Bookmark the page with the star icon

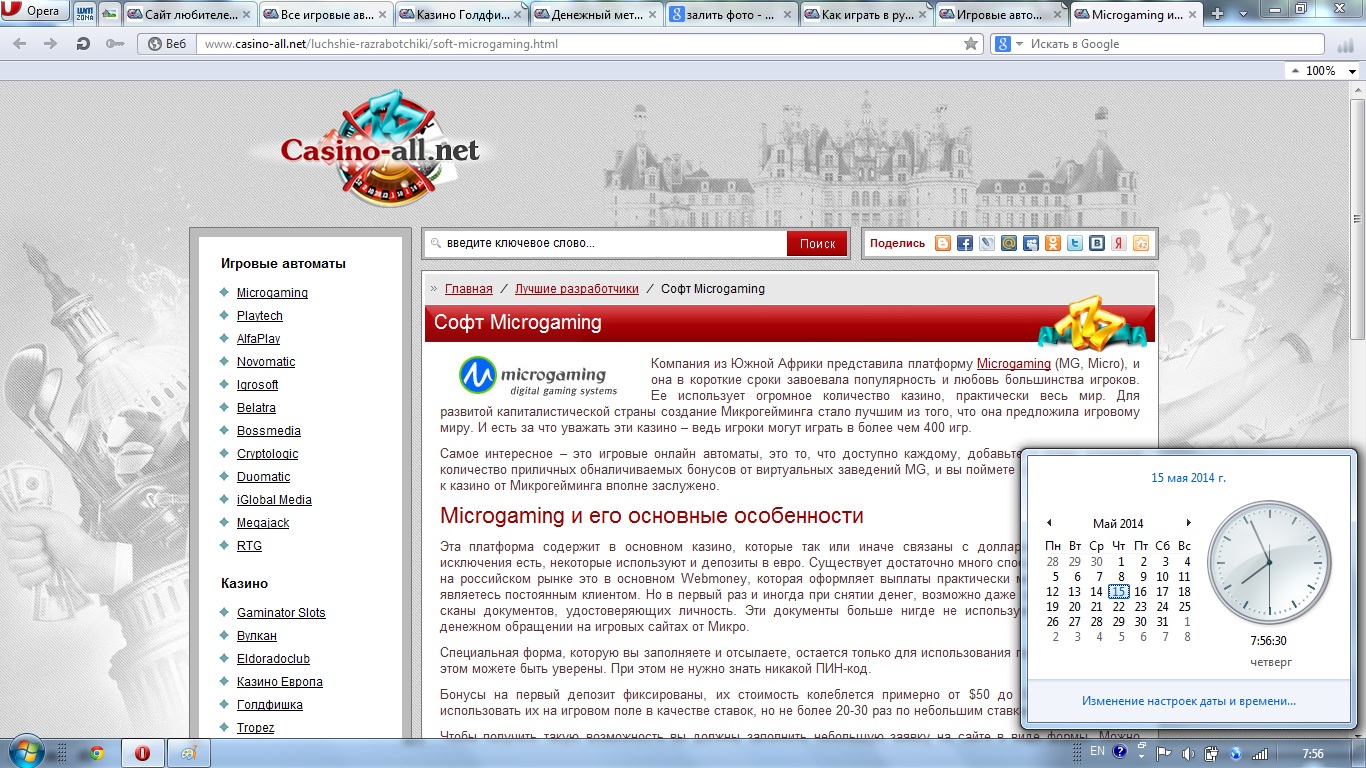(970, 44)
